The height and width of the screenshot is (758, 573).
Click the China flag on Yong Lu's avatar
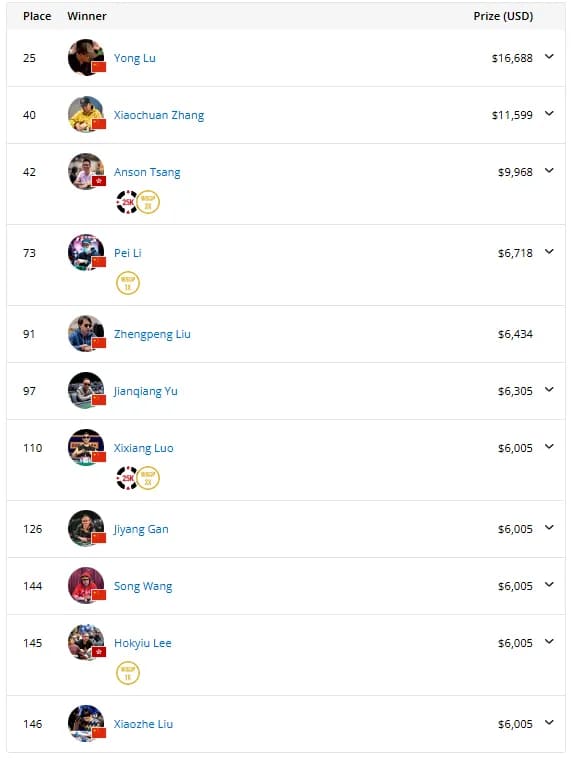point(99,67)
